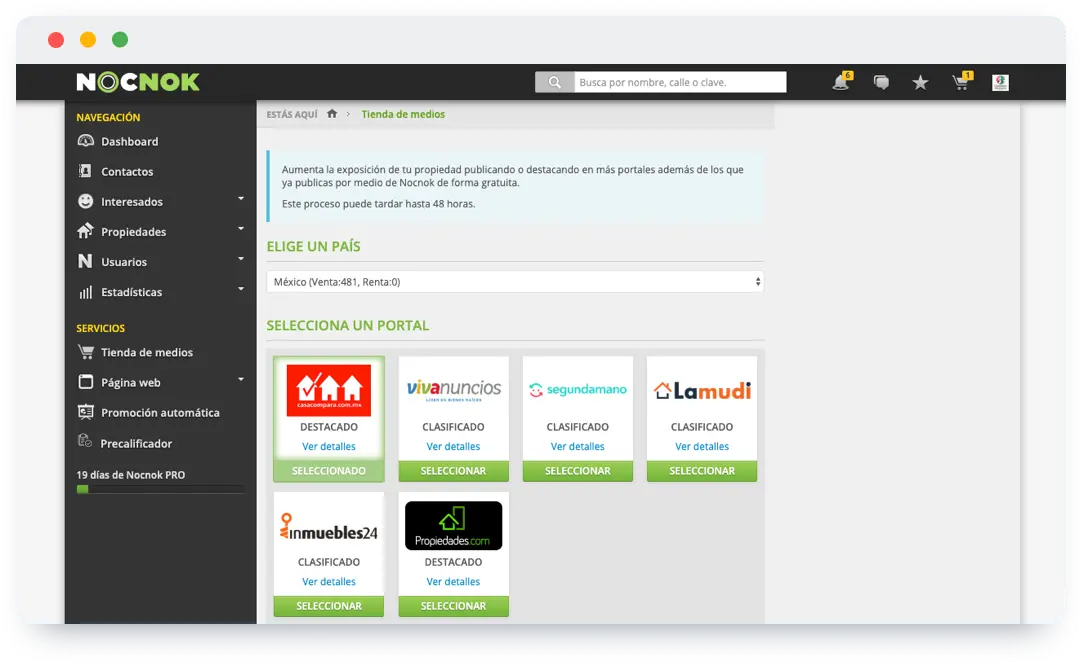Click the Precalificador icon
Screen dimensions: 1082x664
85,441
